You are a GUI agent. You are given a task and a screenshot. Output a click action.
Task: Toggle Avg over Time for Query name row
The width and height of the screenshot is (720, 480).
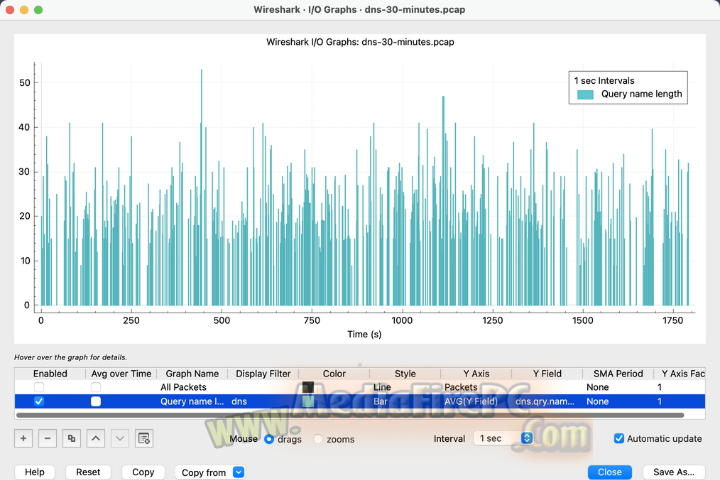[96, 401]
